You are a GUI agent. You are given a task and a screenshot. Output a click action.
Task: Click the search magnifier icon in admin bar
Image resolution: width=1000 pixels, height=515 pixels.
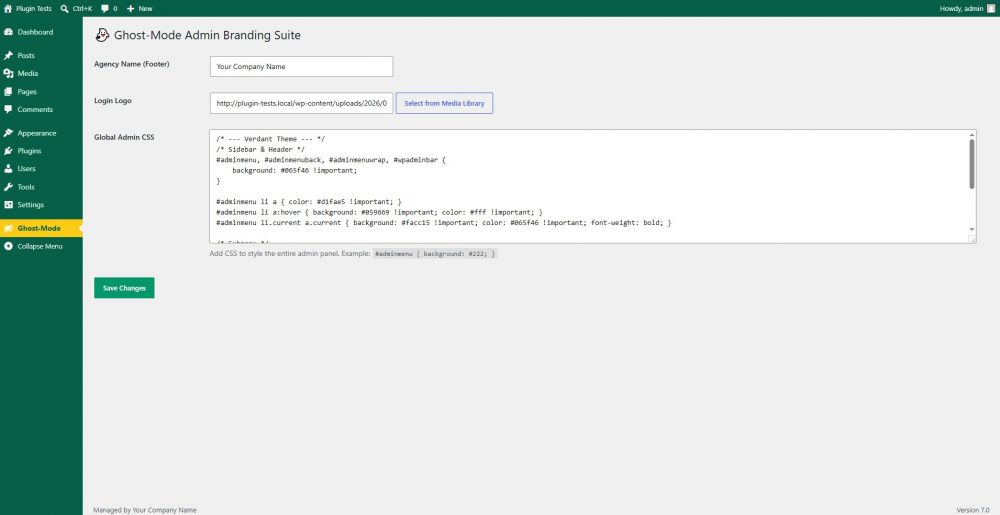(64, 9)
